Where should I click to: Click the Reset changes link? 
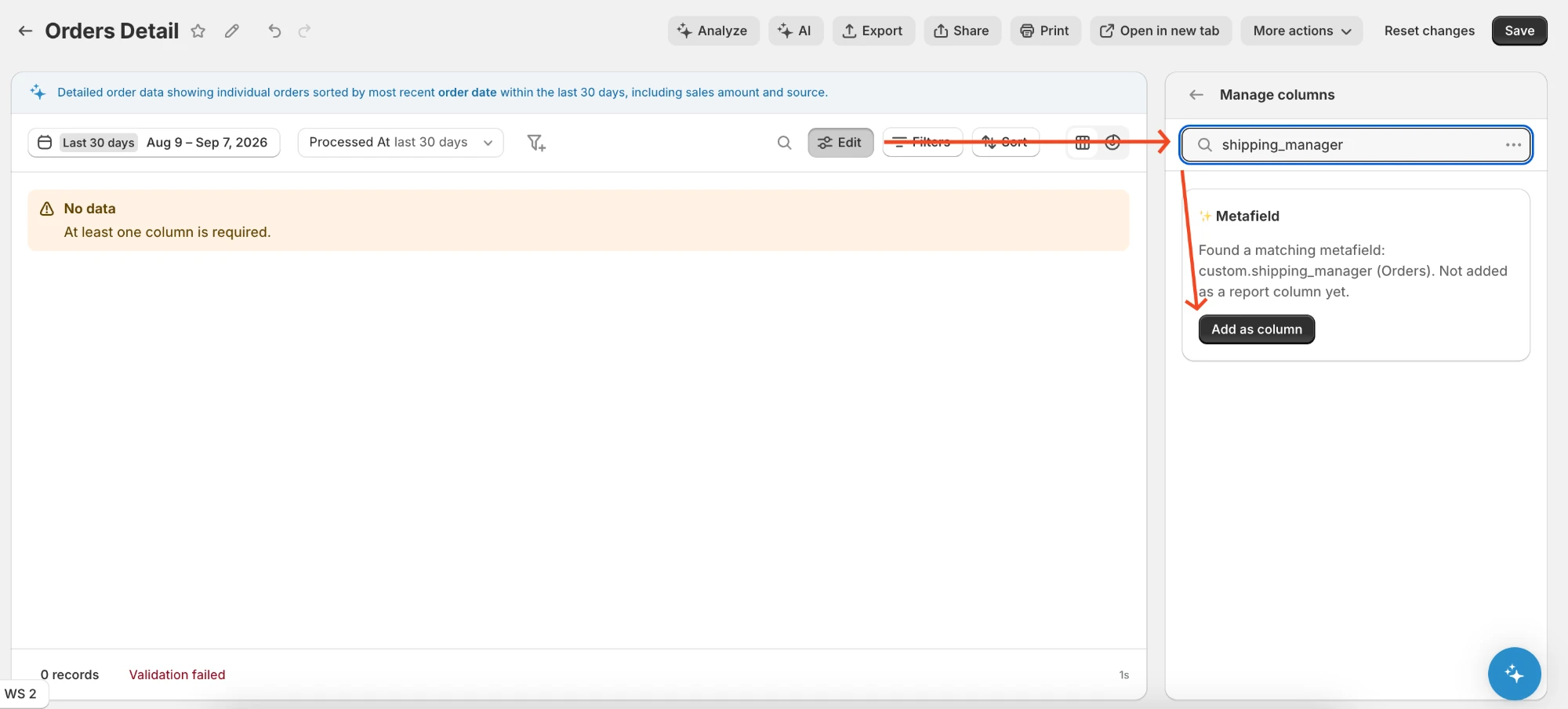1429,31
